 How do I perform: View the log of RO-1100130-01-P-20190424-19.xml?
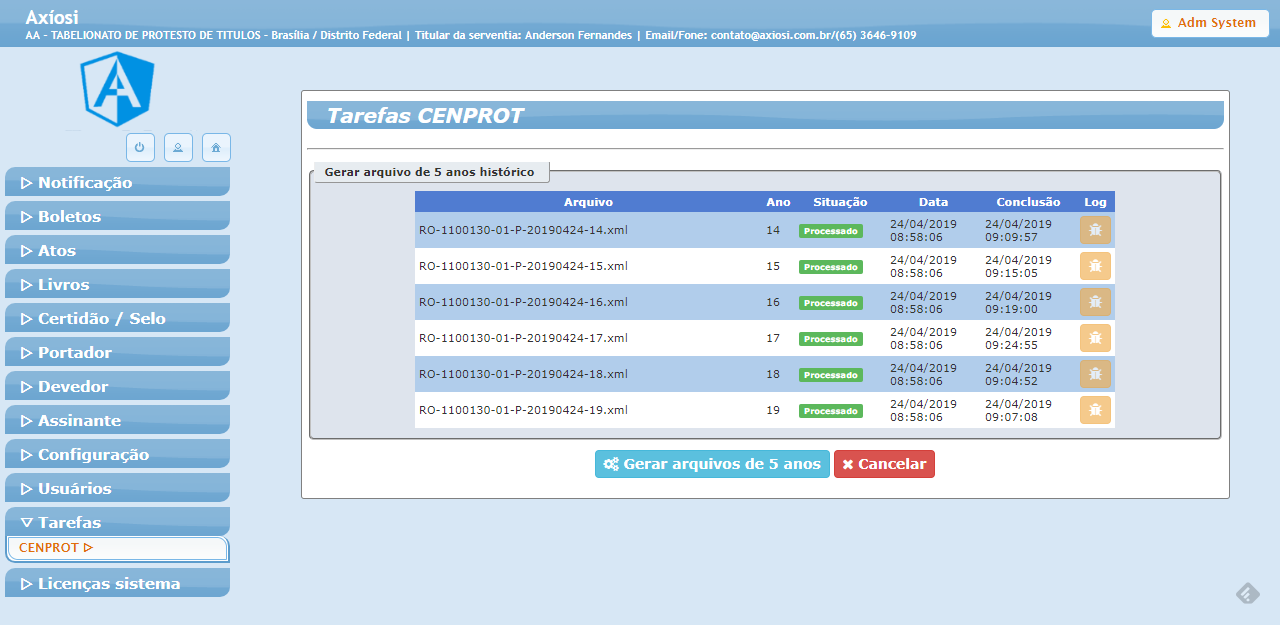[1095, 410]
